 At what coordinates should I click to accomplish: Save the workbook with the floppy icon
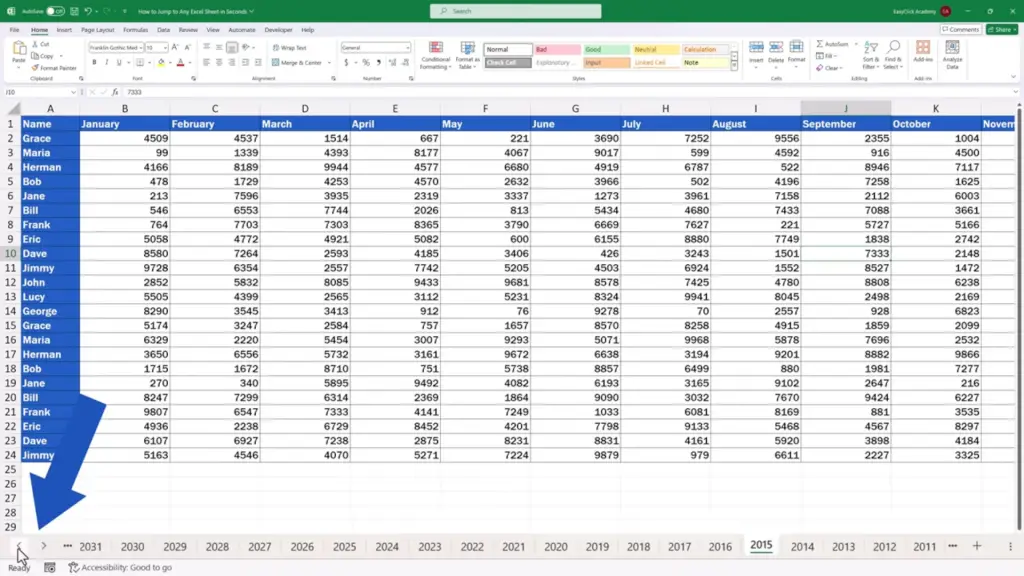[x=74, y=11]
